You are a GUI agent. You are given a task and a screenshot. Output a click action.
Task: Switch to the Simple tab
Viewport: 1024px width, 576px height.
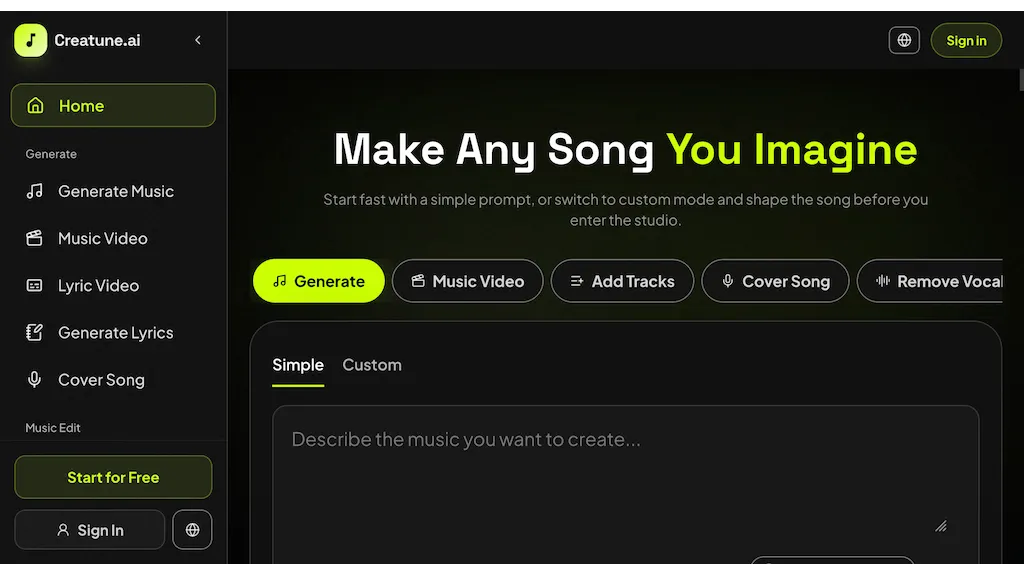[x=298, y=365]
